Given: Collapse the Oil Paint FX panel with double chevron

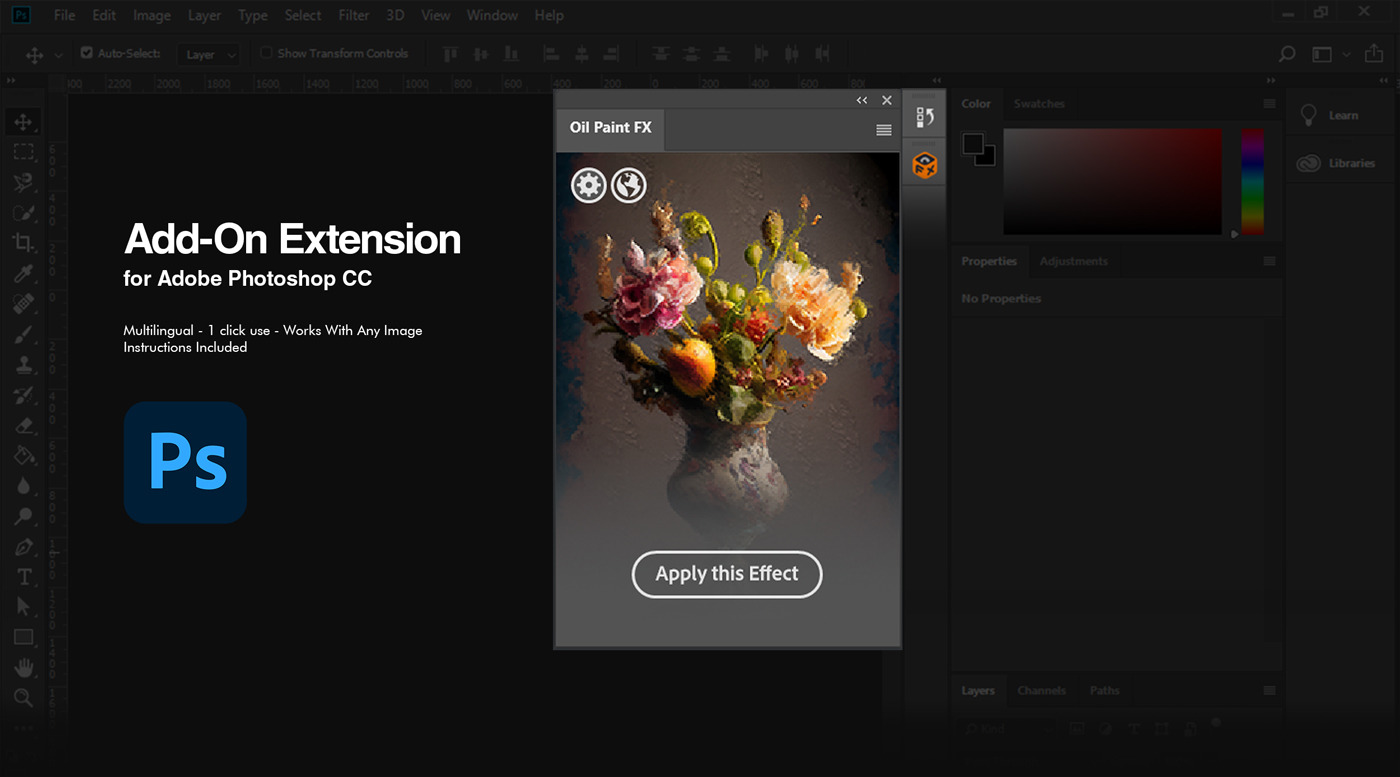Looking at the screenshot, I should coord(861,100).
